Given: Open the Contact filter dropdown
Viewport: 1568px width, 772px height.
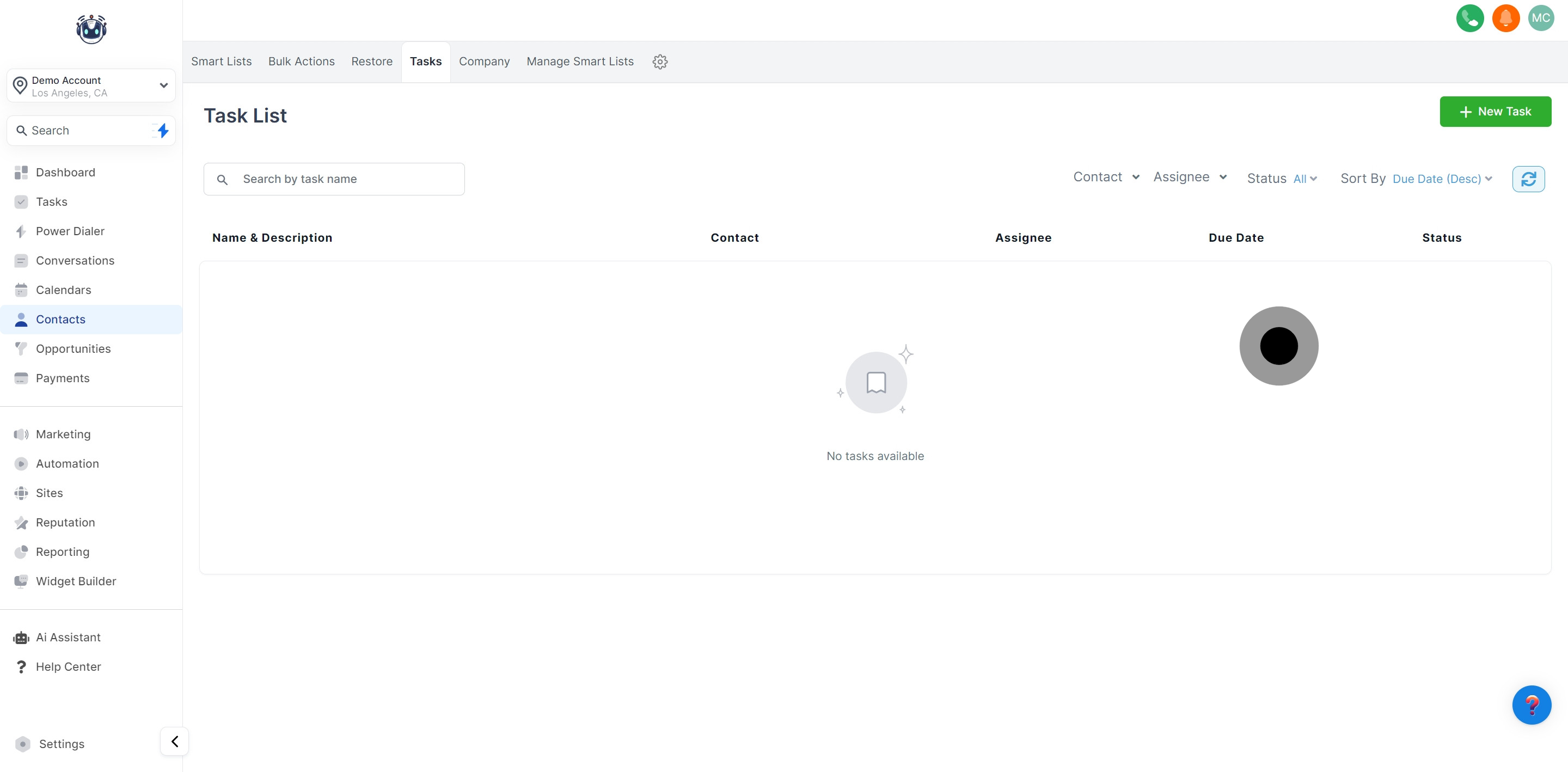Looking at the screenshot, I should 1106,177.
